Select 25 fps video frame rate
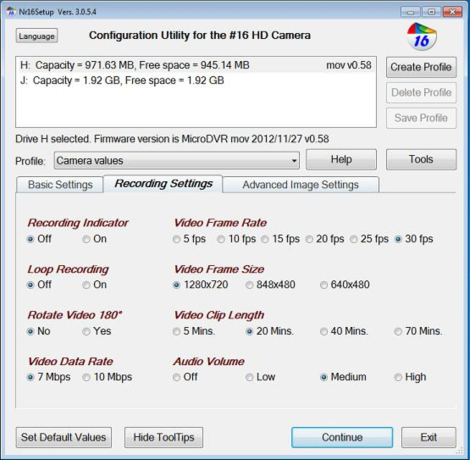This screenshot has width=470, height=460. (x=354, y=239)
